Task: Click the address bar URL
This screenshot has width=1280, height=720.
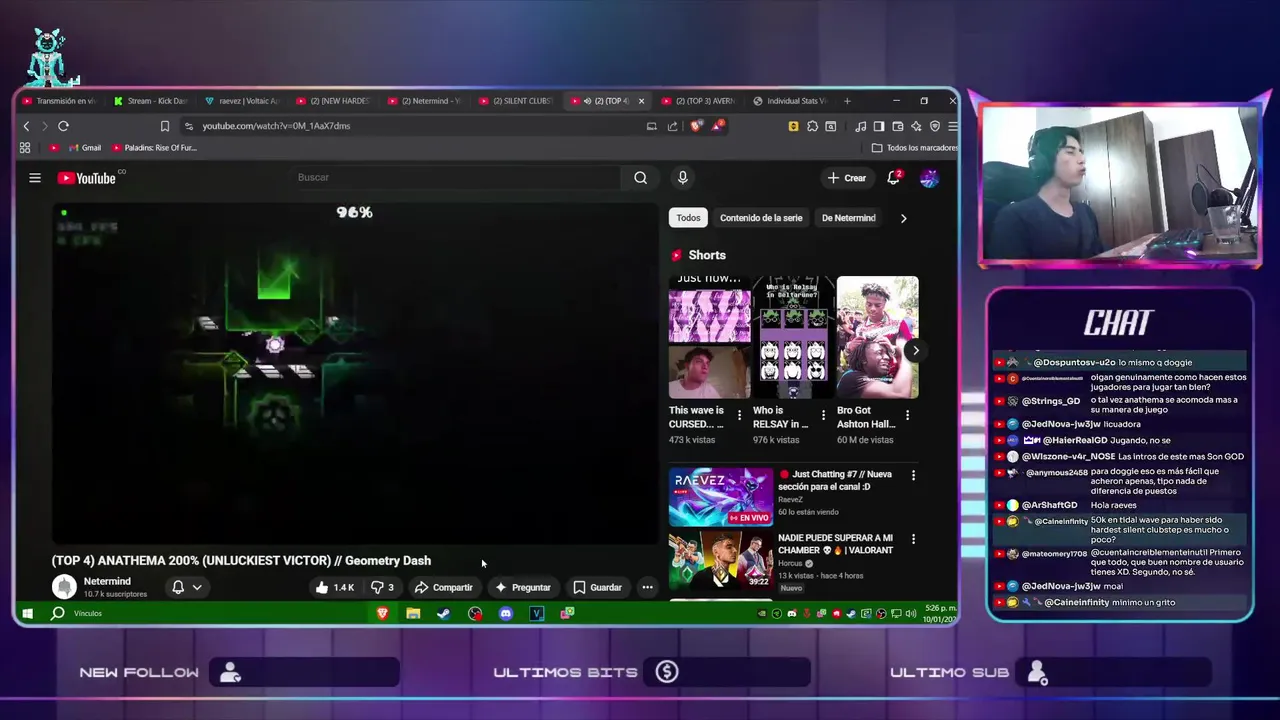Action: click(276, 126)
